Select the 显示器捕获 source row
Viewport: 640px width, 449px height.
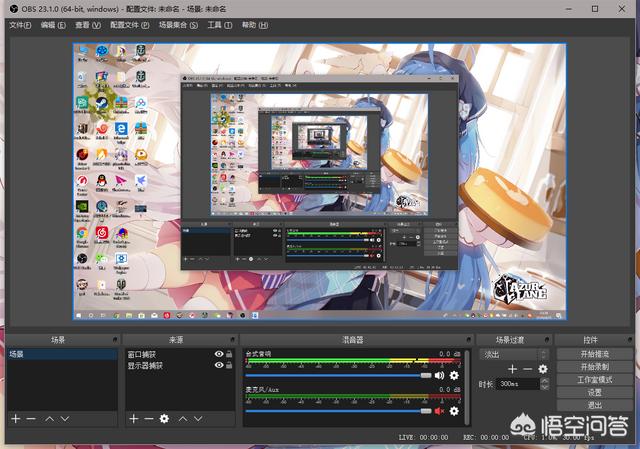(x=180, y=365)
